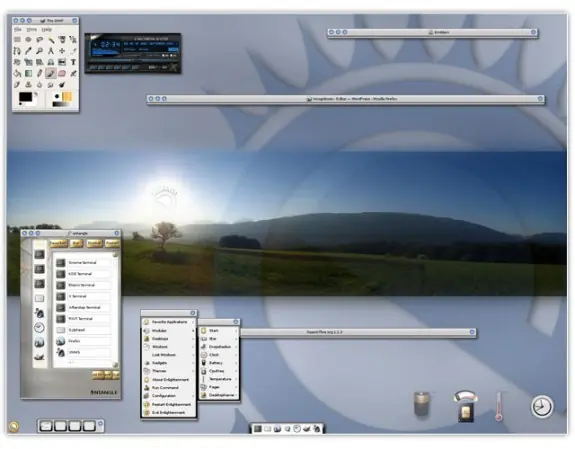Image resolution: width=575 pixels, height=449 pixels.
Task: Click the large clock gadget on desktop
Action: [x=542, y=406]
